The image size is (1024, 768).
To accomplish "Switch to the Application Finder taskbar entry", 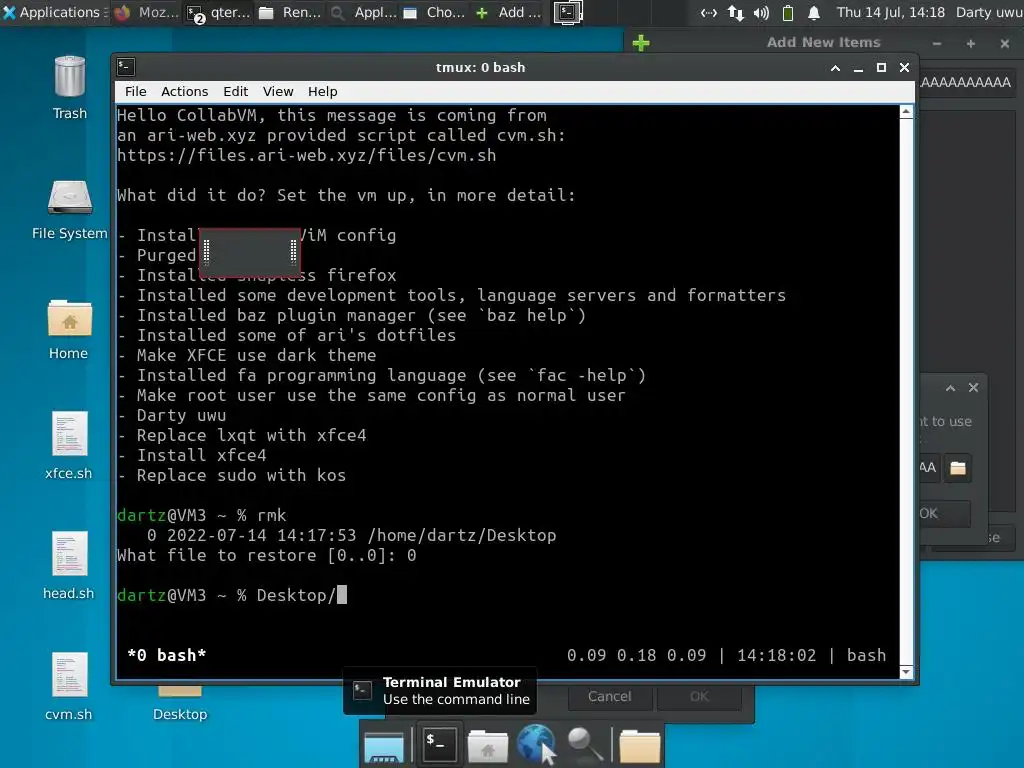I will (363, 12).
